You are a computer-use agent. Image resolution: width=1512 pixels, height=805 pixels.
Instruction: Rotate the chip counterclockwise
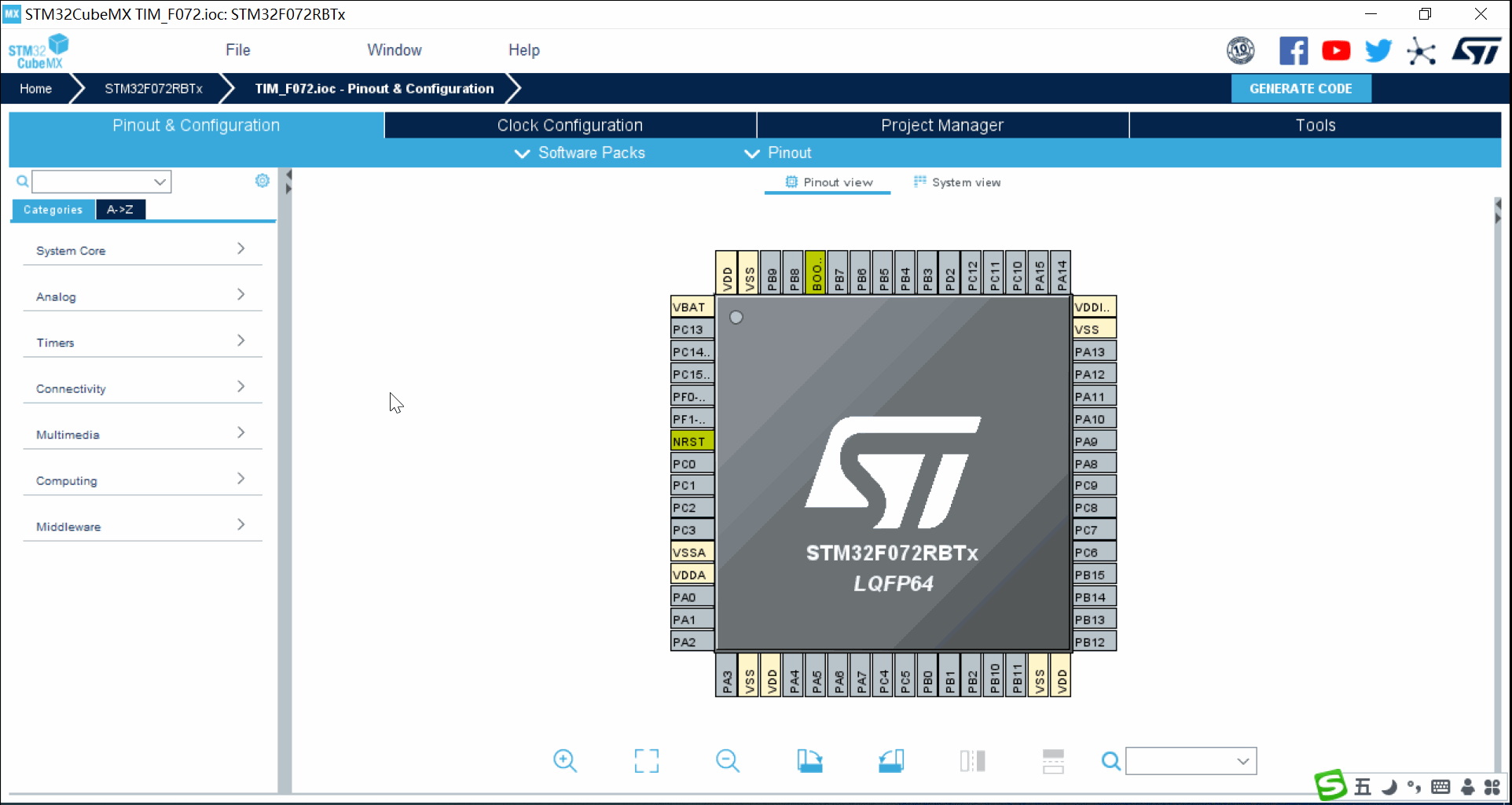tap(891, 760)
